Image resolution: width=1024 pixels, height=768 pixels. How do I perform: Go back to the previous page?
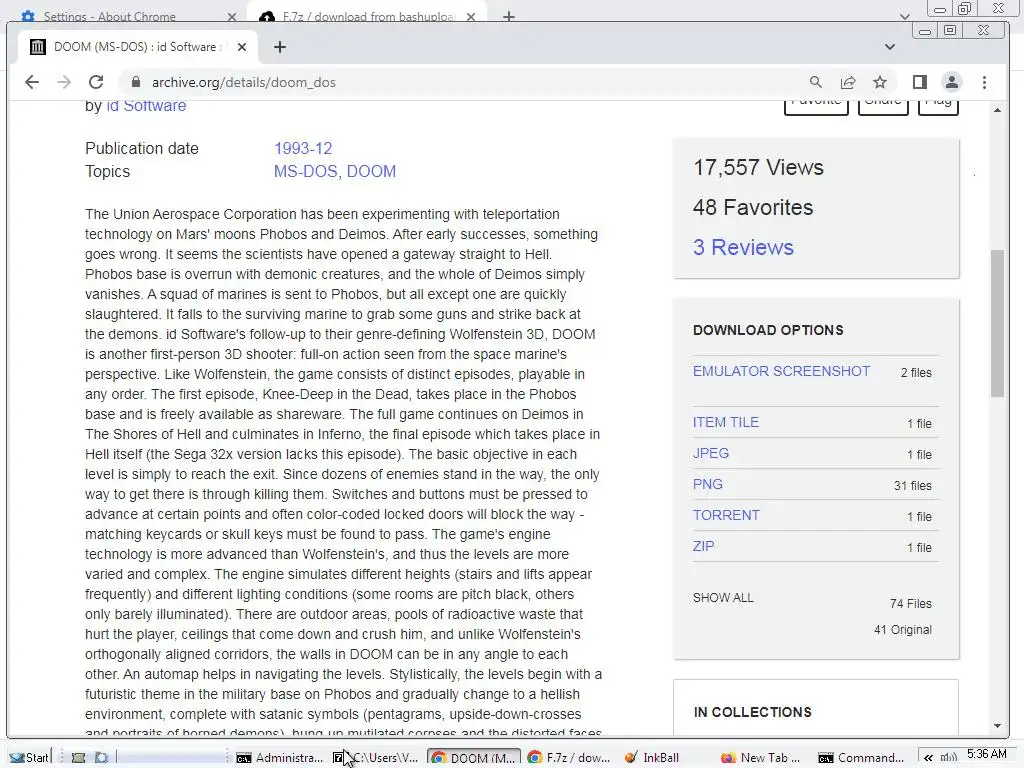(31, 82)
